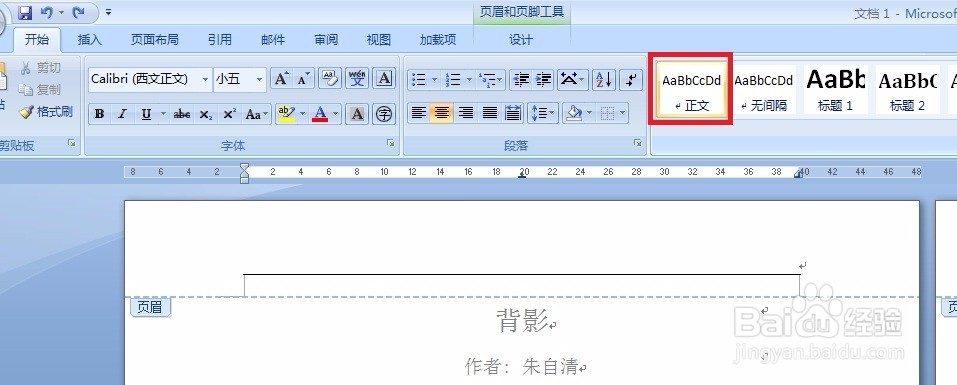Click the Align Right icon
Viewport: 957px width, 385px height.
point(465,113)
